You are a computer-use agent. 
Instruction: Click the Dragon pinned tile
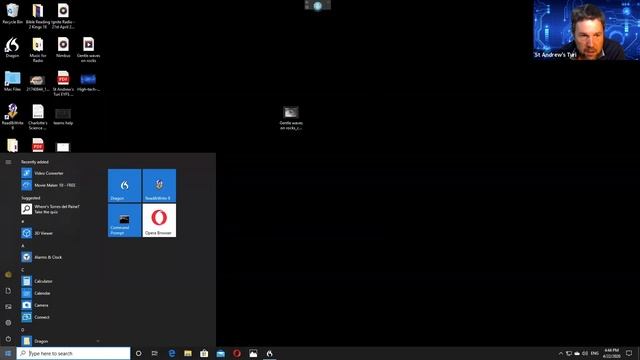pyautogui.click(x=124, y=185)
